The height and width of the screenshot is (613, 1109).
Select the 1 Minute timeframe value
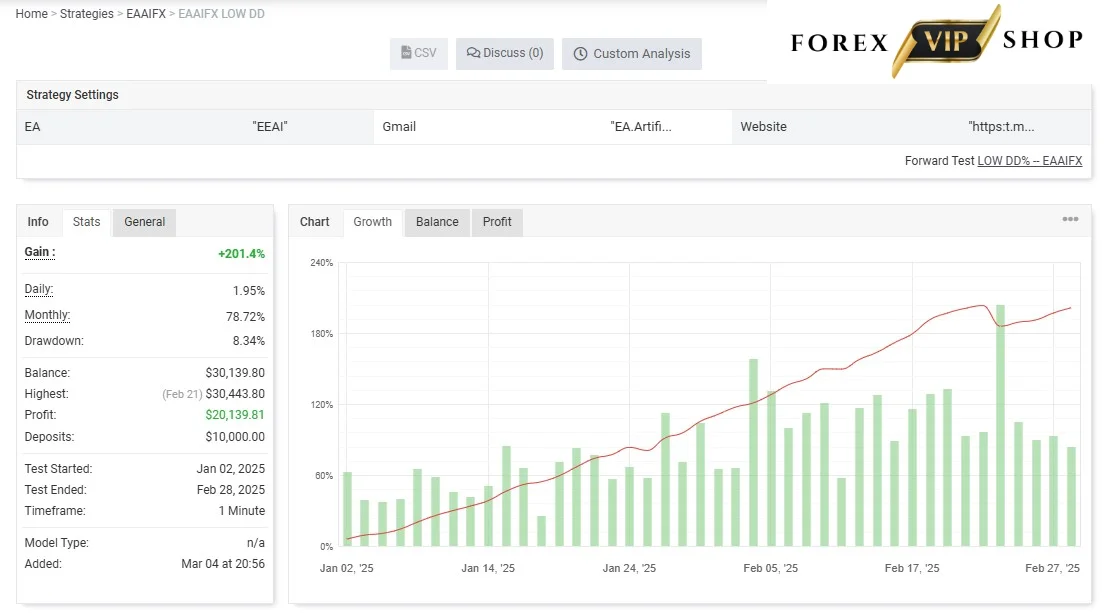242,510
